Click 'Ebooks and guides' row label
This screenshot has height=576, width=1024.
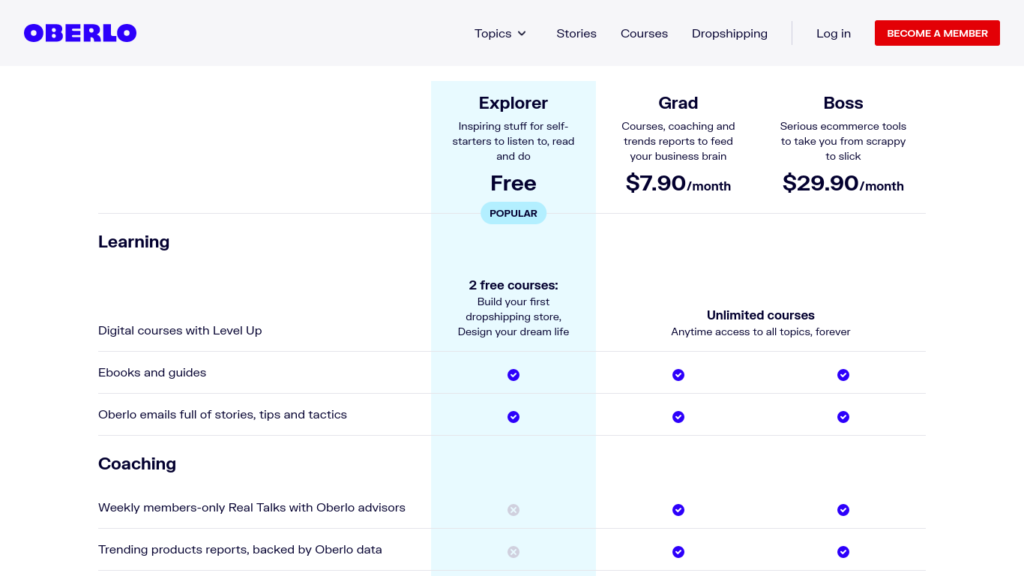pos(152,373)
